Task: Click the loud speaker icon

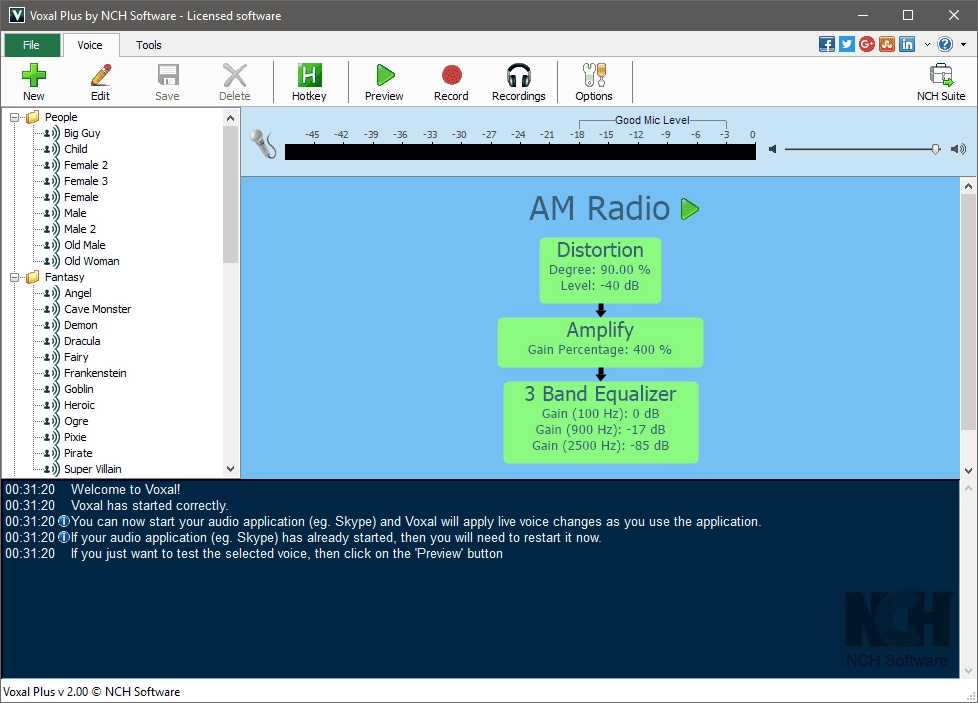Action: pyautogui.click(x=958, y=149)
